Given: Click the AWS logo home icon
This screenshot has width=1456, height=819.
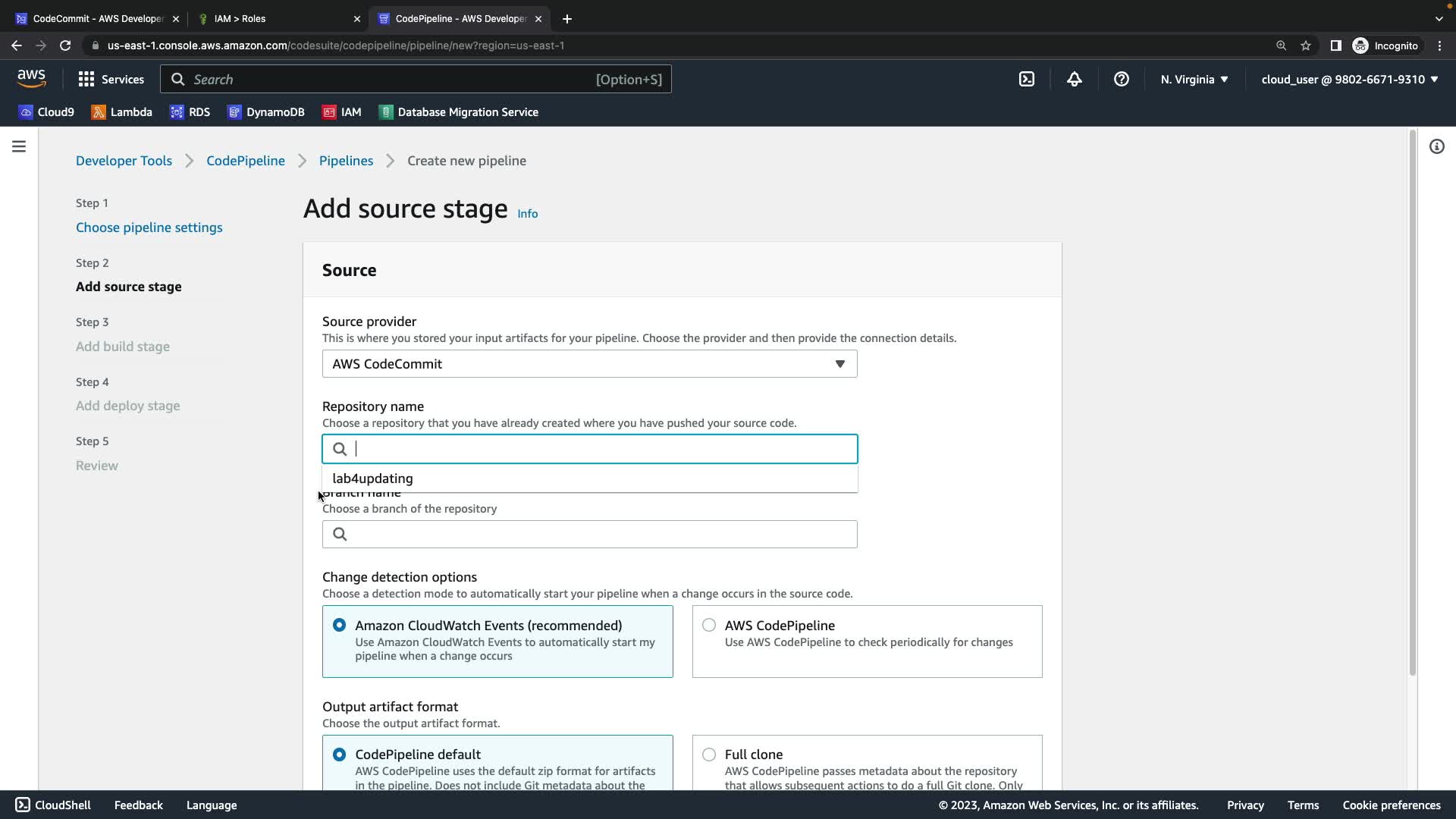Looking at the screenshot, I should pyautogui.click(x=31, y=78).
